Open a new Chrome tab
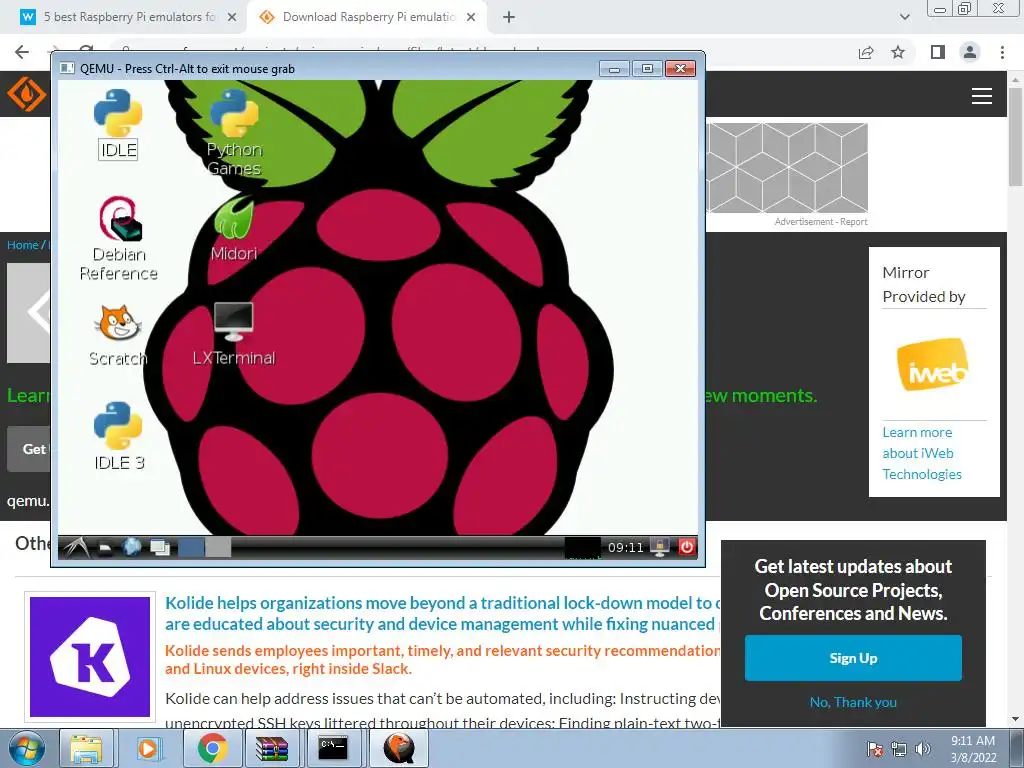 (x=509, y=17)
